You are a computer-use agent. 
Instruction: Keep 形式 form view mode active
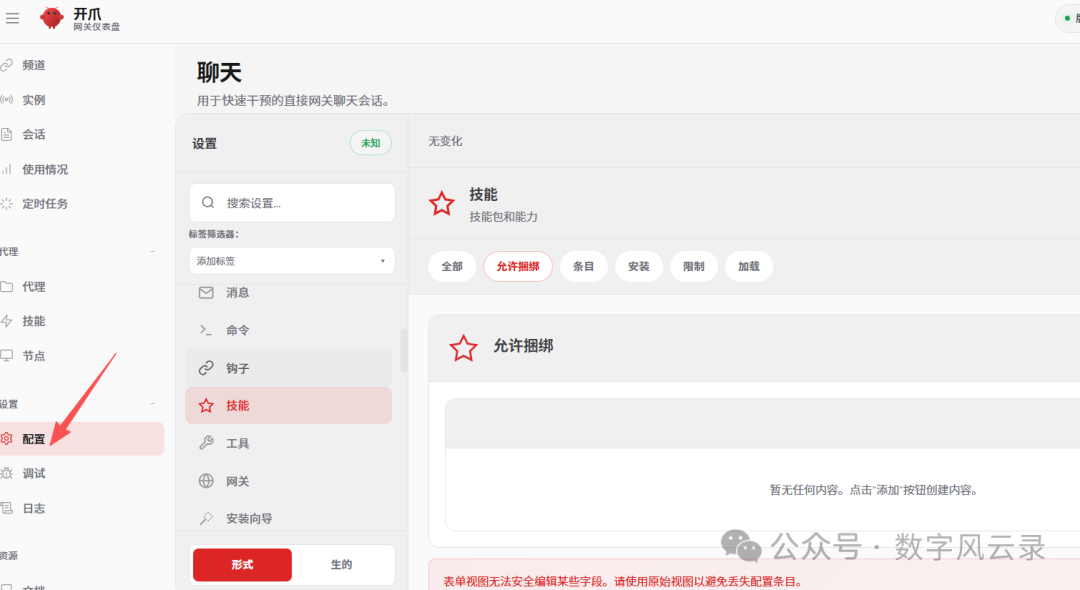click(240, 564)
